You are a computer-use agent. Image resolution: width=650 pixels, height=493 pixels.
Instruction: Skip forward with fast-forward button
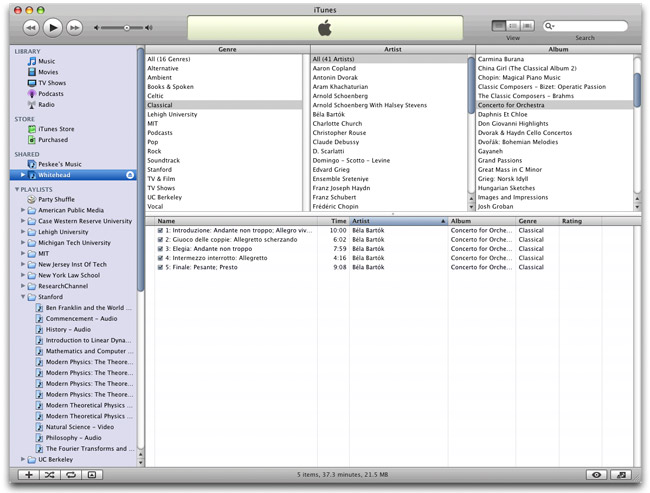tap(75, 28)
